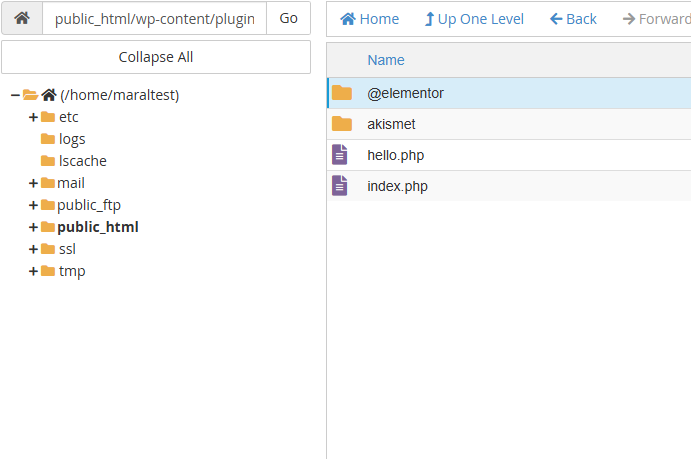Collapse the /home/maraltest root node

pos(15,95)
